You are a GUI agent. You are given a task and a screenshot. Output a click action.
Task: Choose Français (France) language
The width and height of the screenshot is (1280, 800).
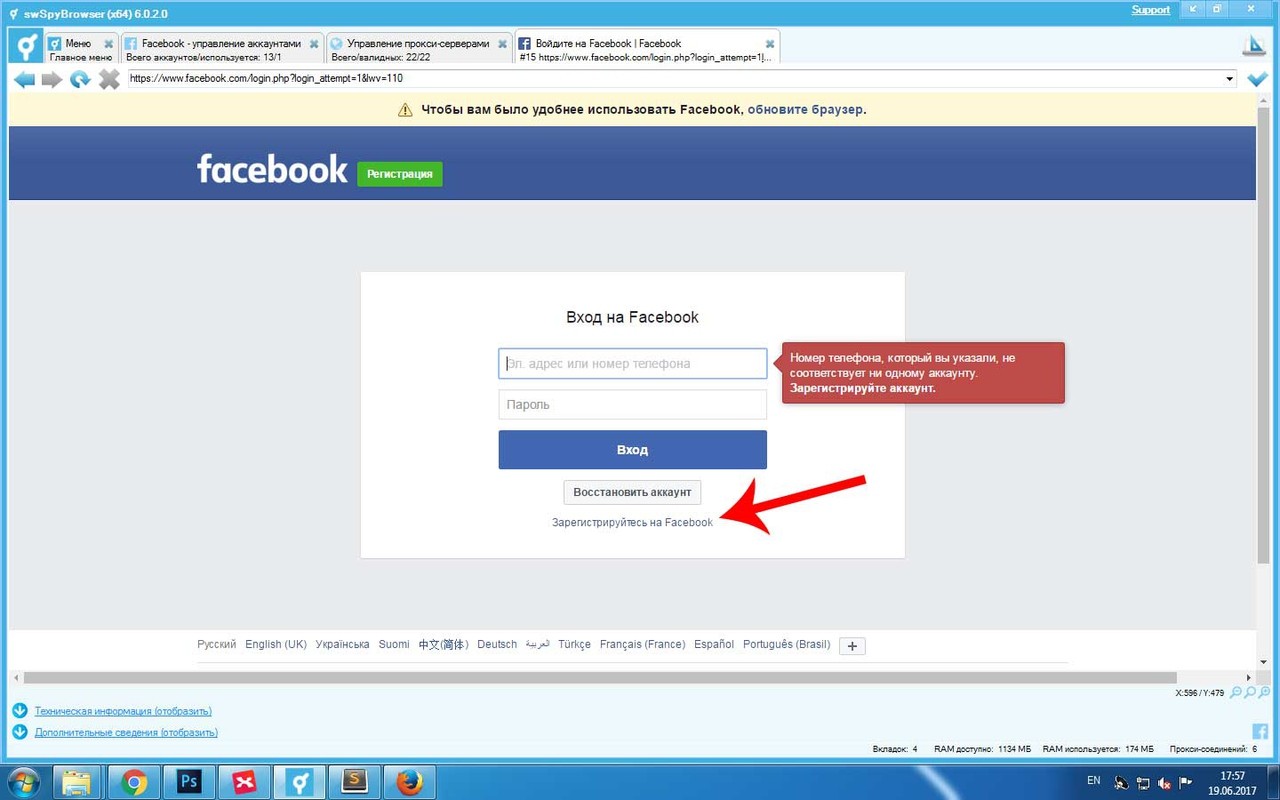pyautogui.click(x=642, y=645)
